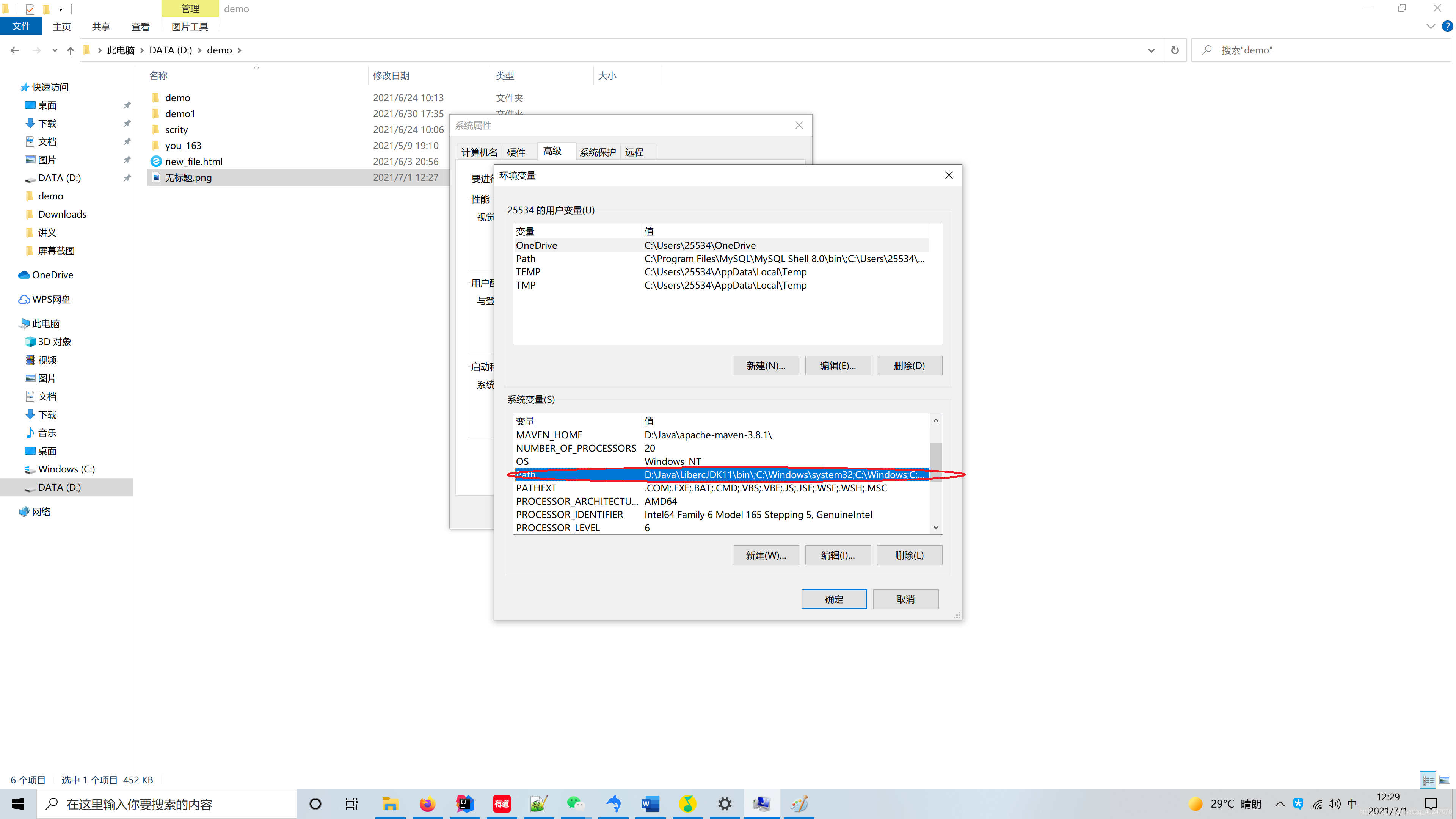Open IntelliJ IDEA from the taskbar

pyautogui.click(x=464, y=804)
